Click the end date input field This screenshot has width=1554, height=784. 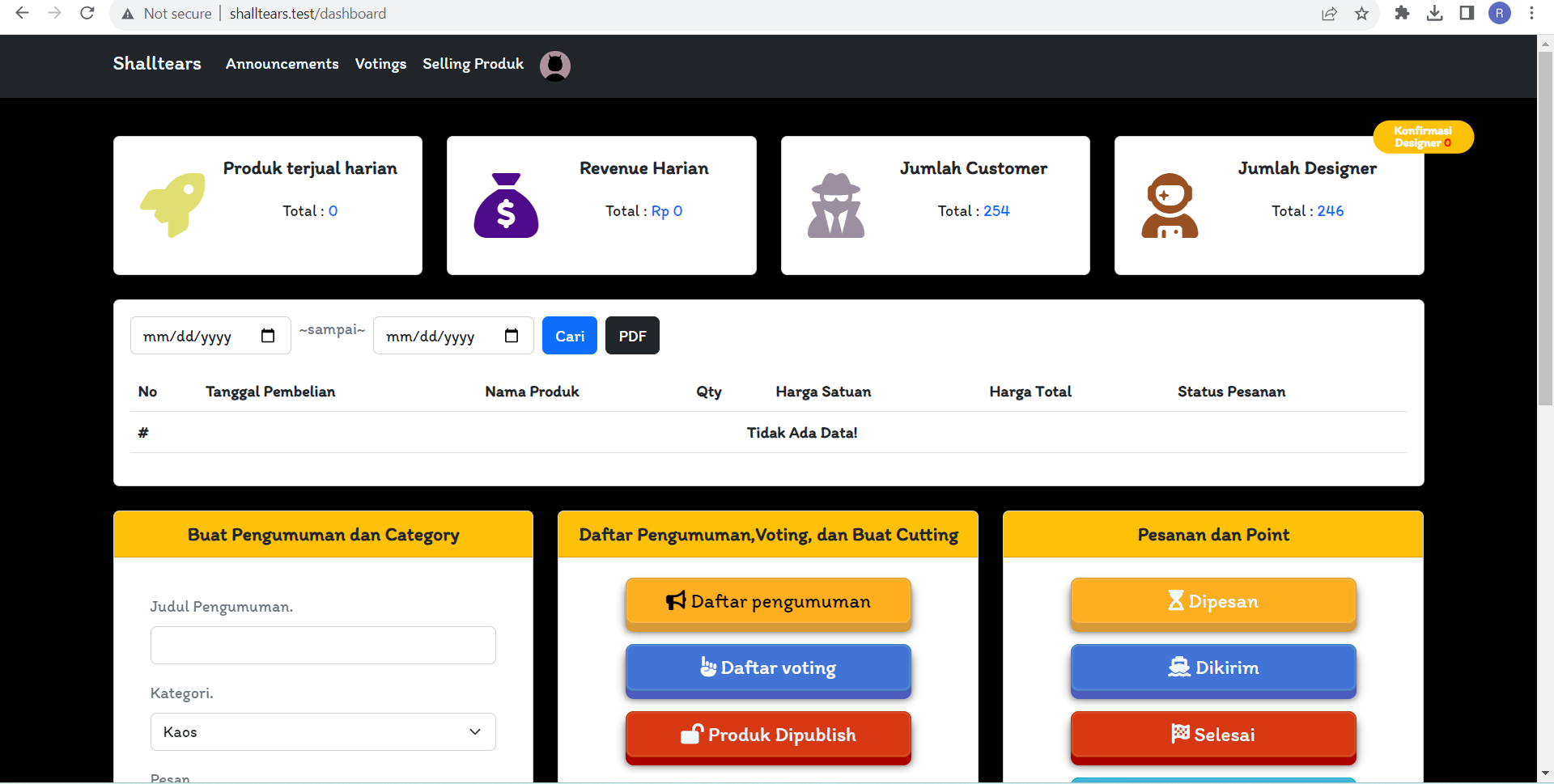click(453, 336)
